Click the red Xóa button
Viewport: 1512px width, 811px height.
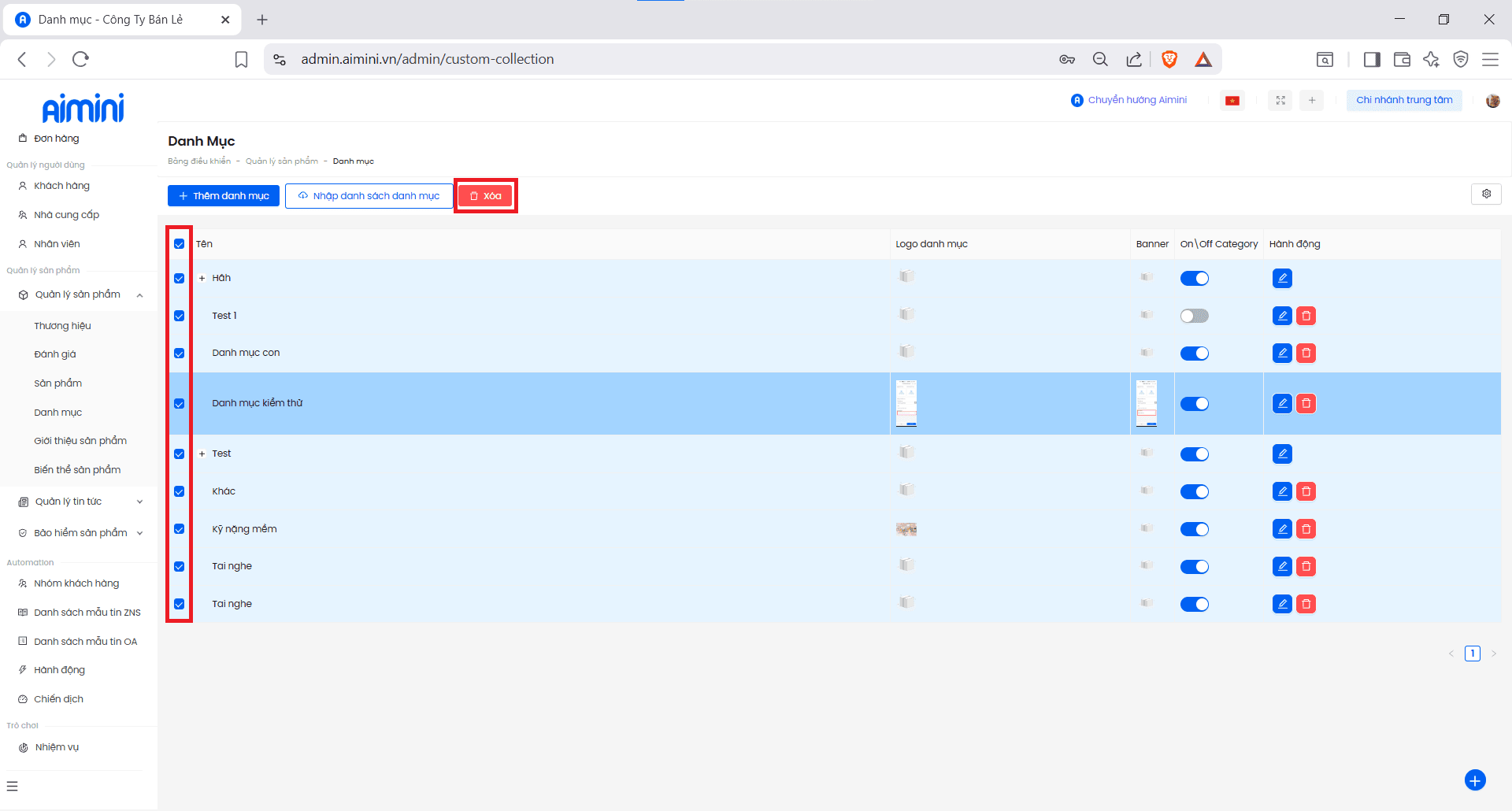tap(485, 196)
